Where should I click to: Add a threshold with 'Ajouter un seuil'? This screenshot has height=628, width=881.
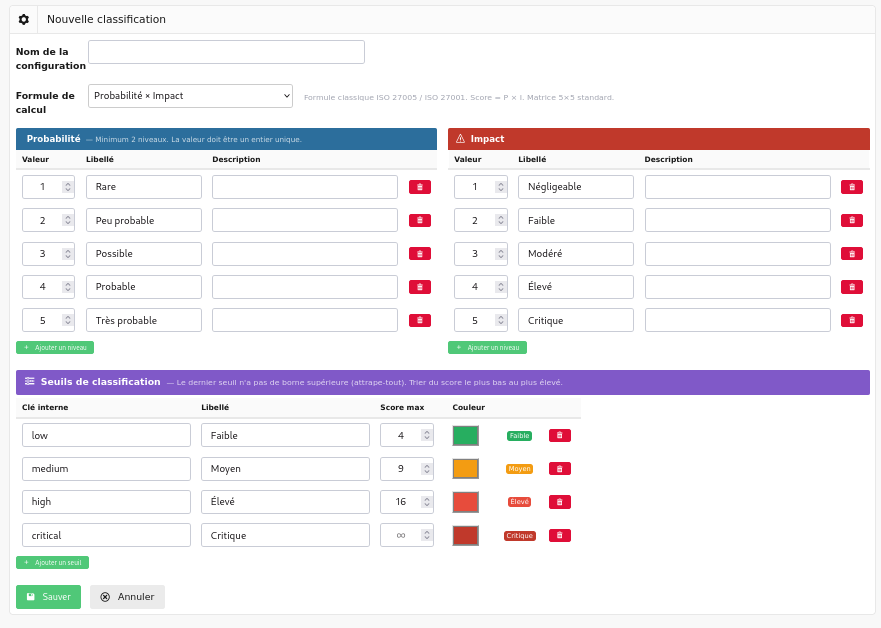pyautogui.click(x=53, y=563)
